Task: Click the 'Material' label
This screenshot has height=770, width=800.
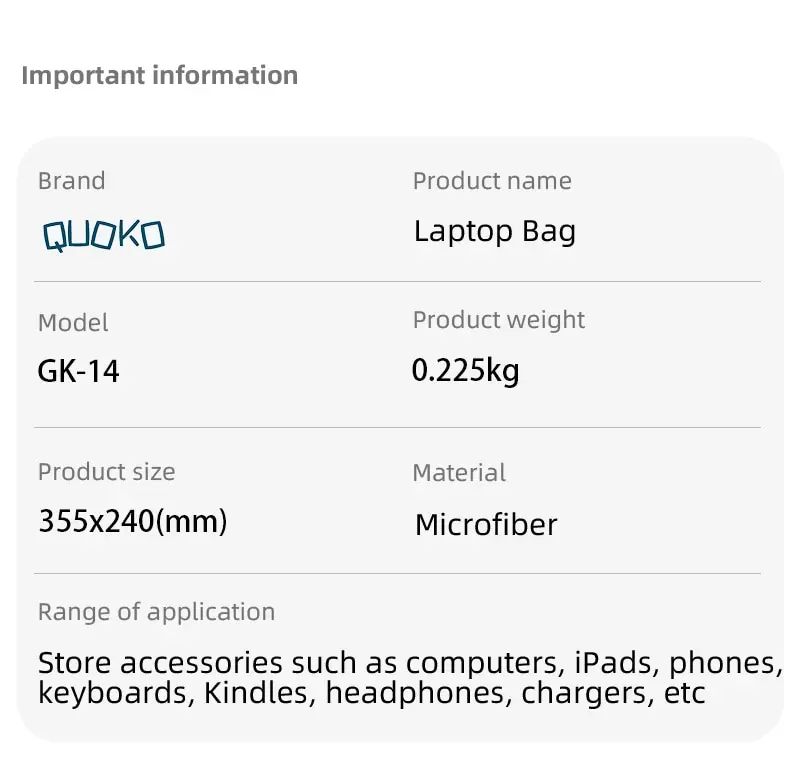Action: pos(459,472)
